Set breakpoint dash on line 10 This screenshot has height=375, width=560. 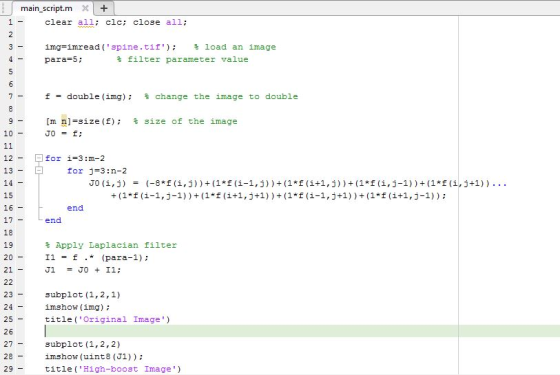20,133
